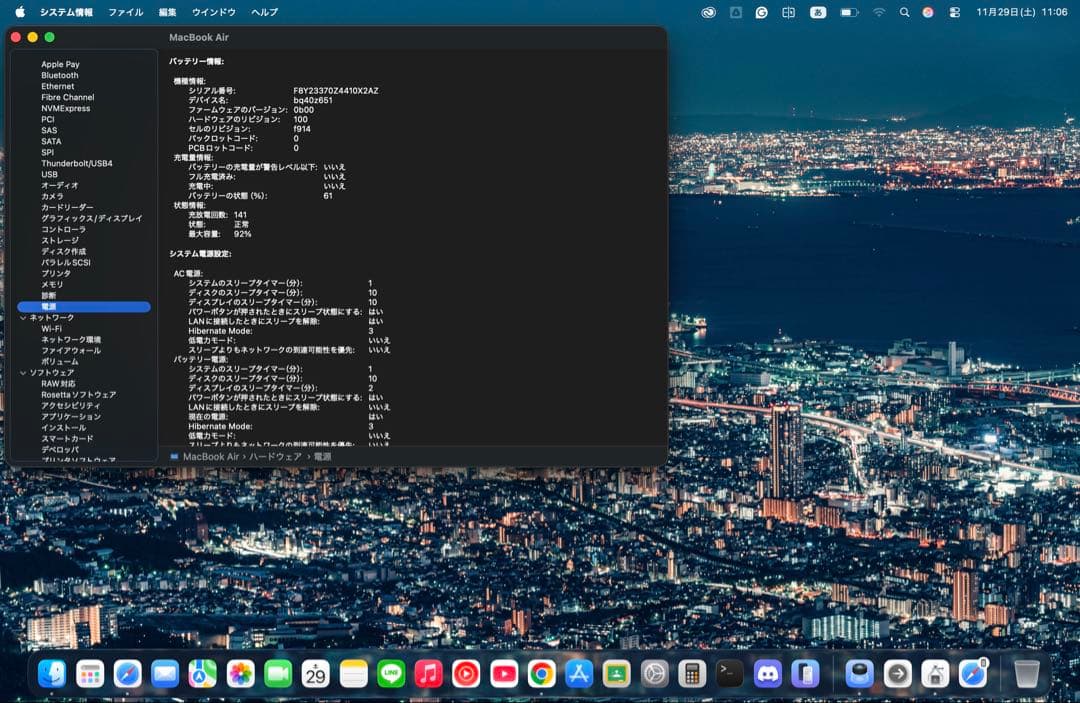Image resolution: width=1080 pixels, height=703 pixels.
Task: Collapse the ネットワーク section
Action: pos(22,315)
